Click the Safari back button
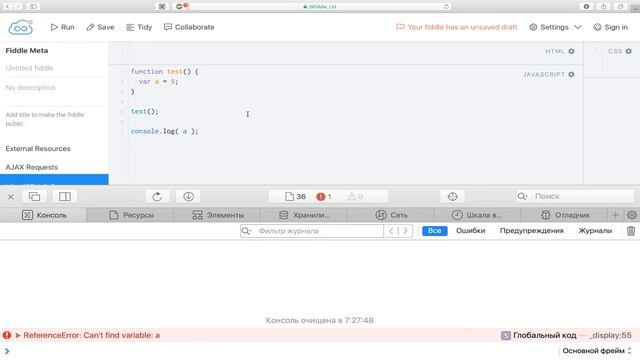The width and height of the screenshot is (640, 360). (x=8, y=6)
